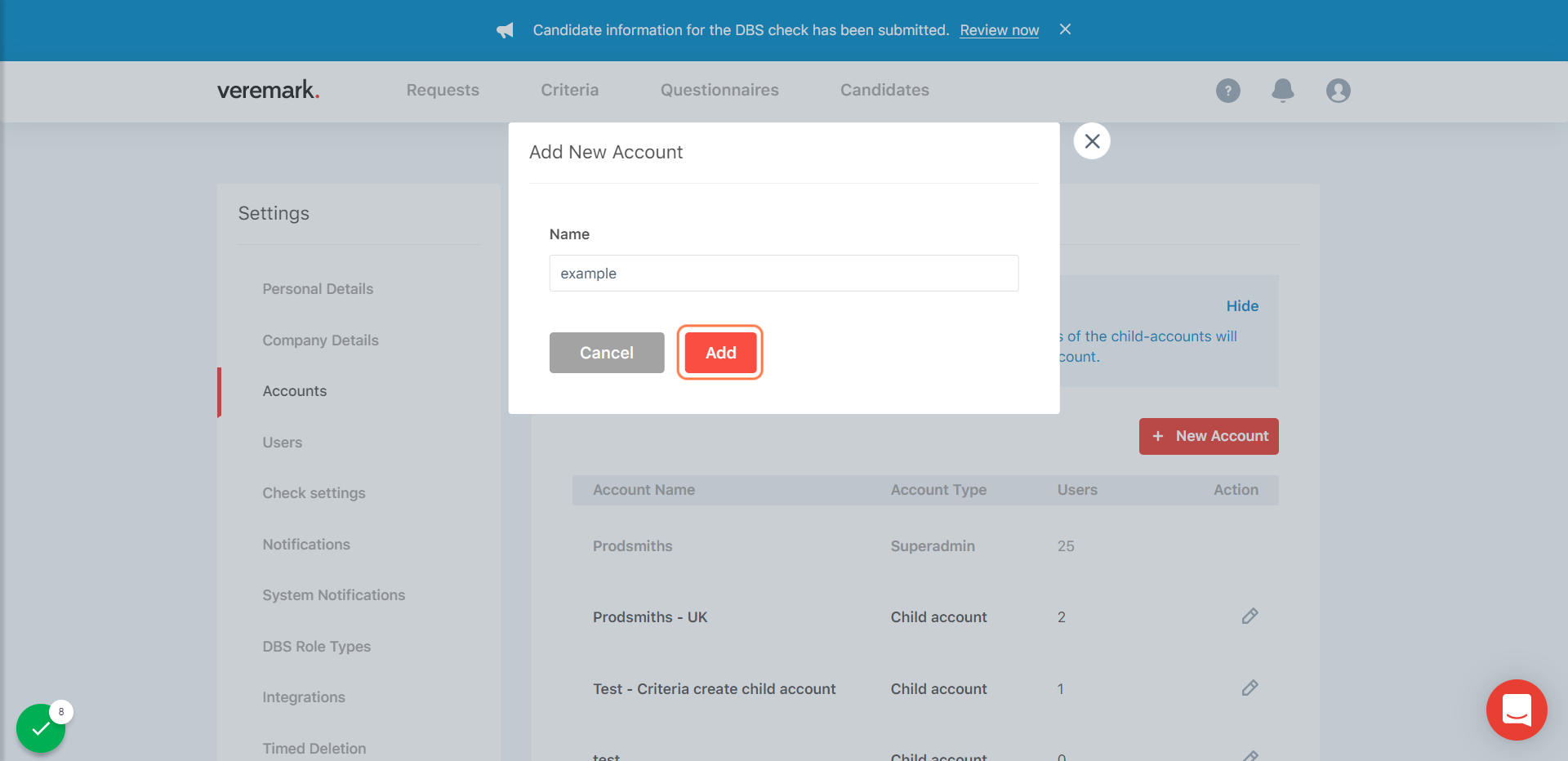Edit the Test - Criteria create child account

coord(1249,688)
